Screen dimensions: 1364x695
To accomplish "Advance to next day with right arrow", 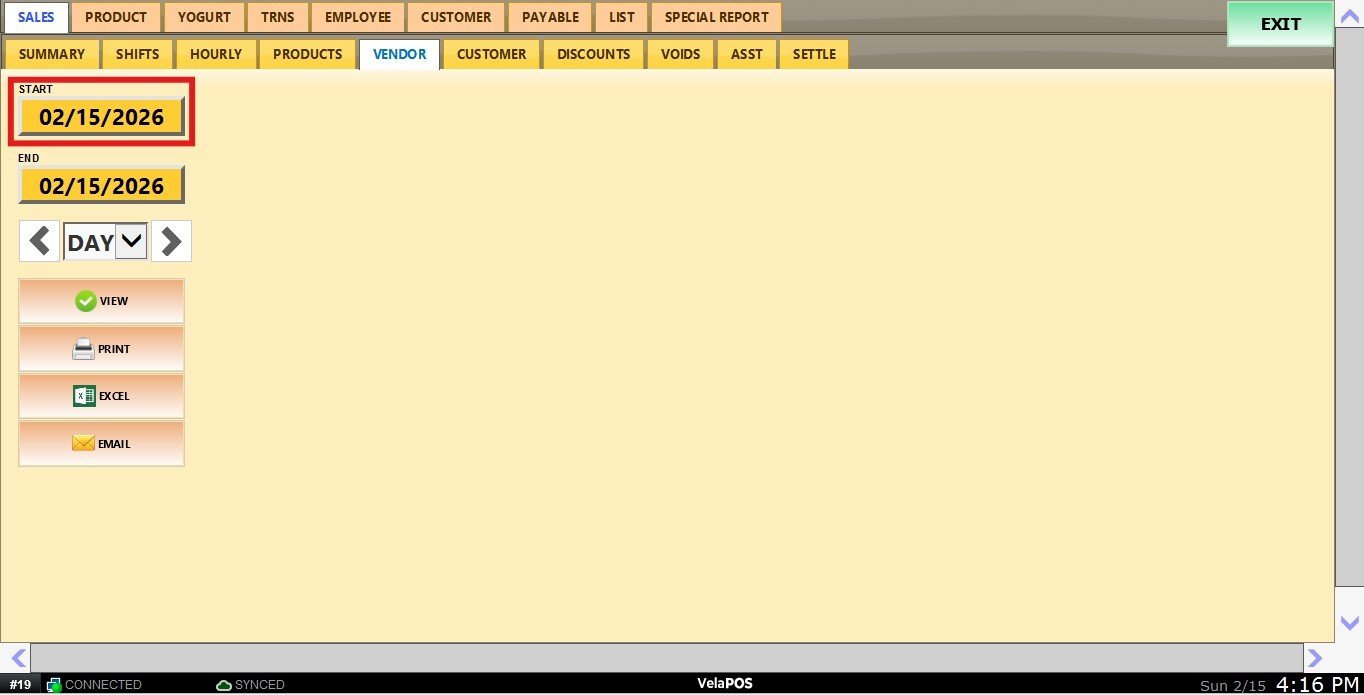I will (171, 242).
